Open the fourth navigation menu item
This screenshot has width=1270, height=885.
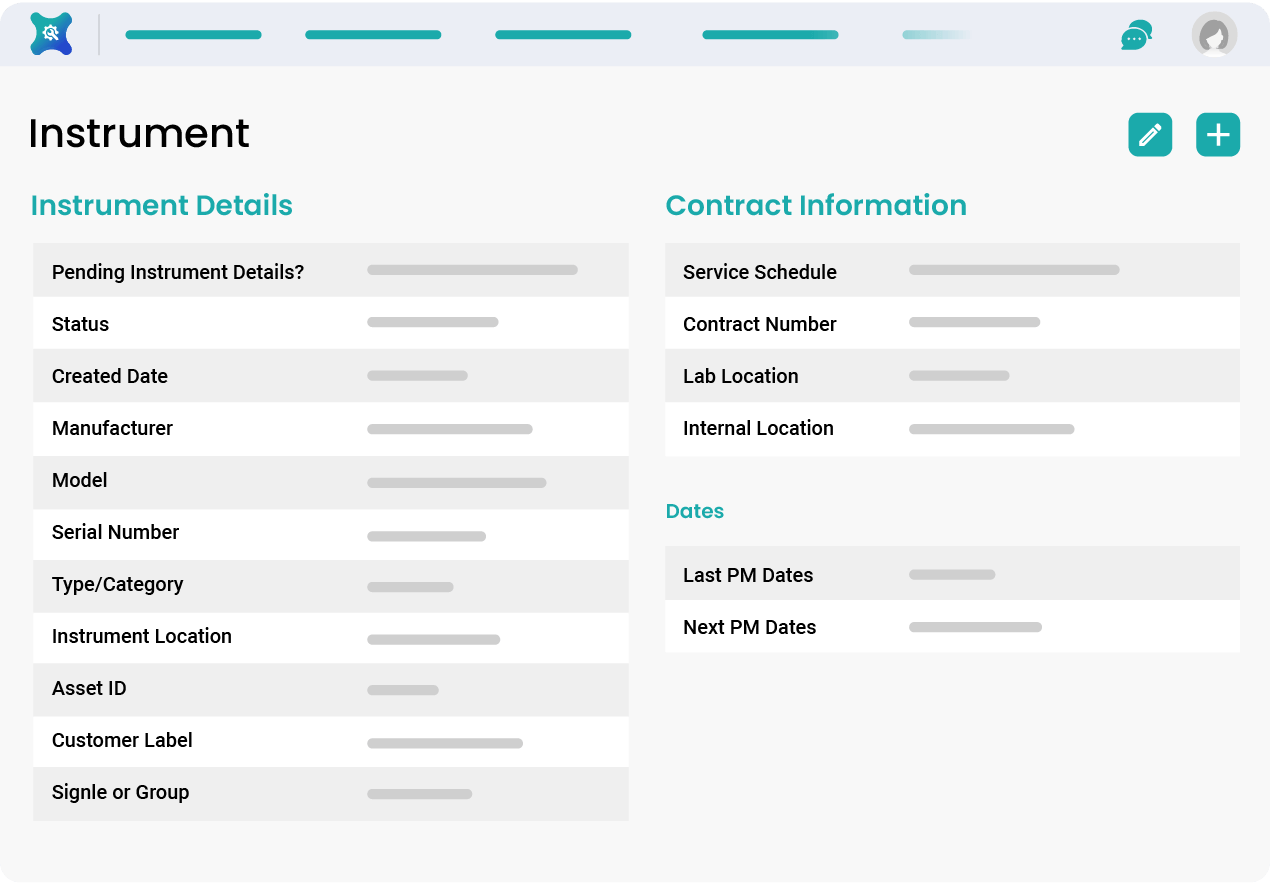point(770,35)
